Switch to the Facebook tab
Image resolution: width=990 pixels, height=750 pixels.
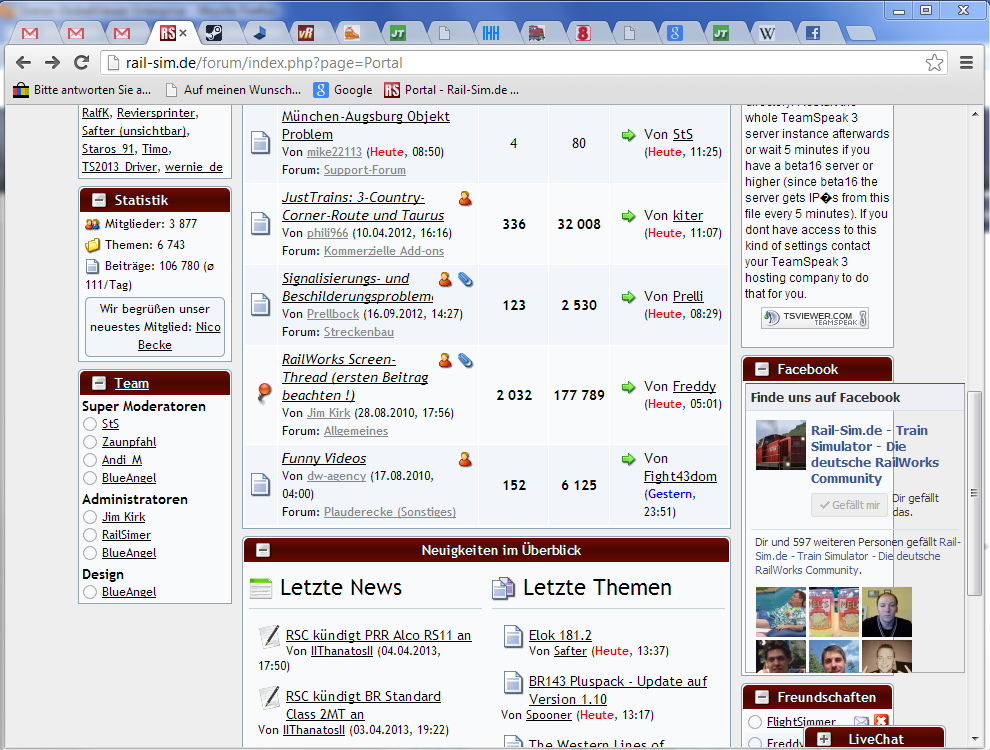[813, 33]
